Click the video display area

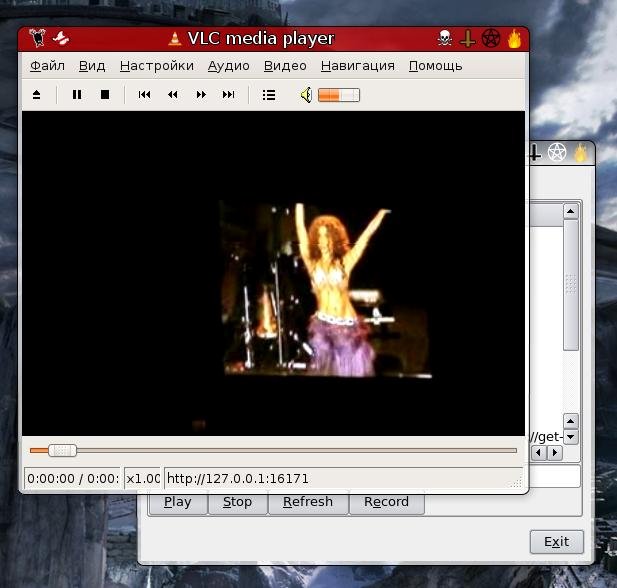coord(273,274)
